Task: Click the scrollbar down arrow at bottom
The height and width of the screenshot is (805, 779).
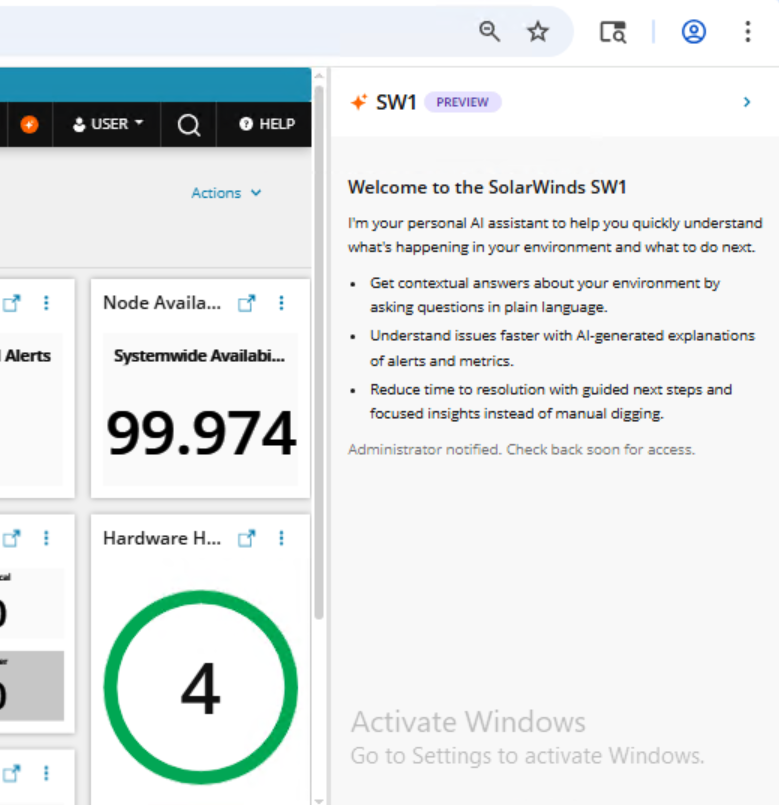Action: [319, 800]
